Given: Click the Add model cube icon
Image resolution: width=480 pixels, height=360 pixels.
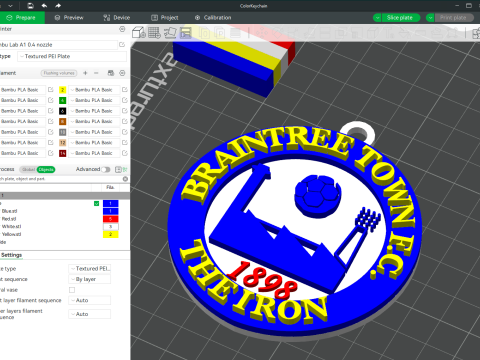Looking at the screenshot, I should 139,33.
